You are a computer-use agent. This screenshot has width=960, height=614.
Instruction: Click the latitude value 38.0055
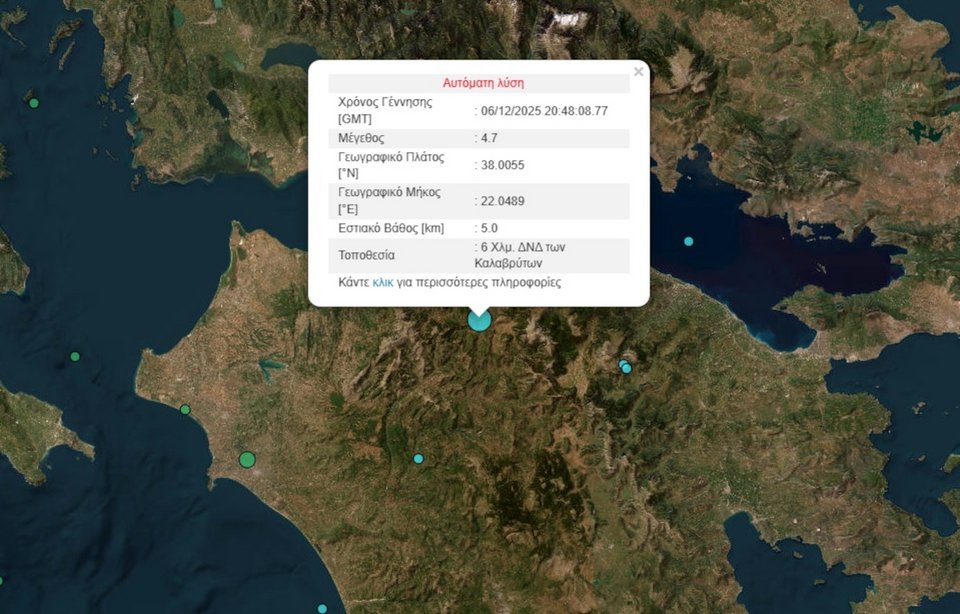click(x=502, y=165)
